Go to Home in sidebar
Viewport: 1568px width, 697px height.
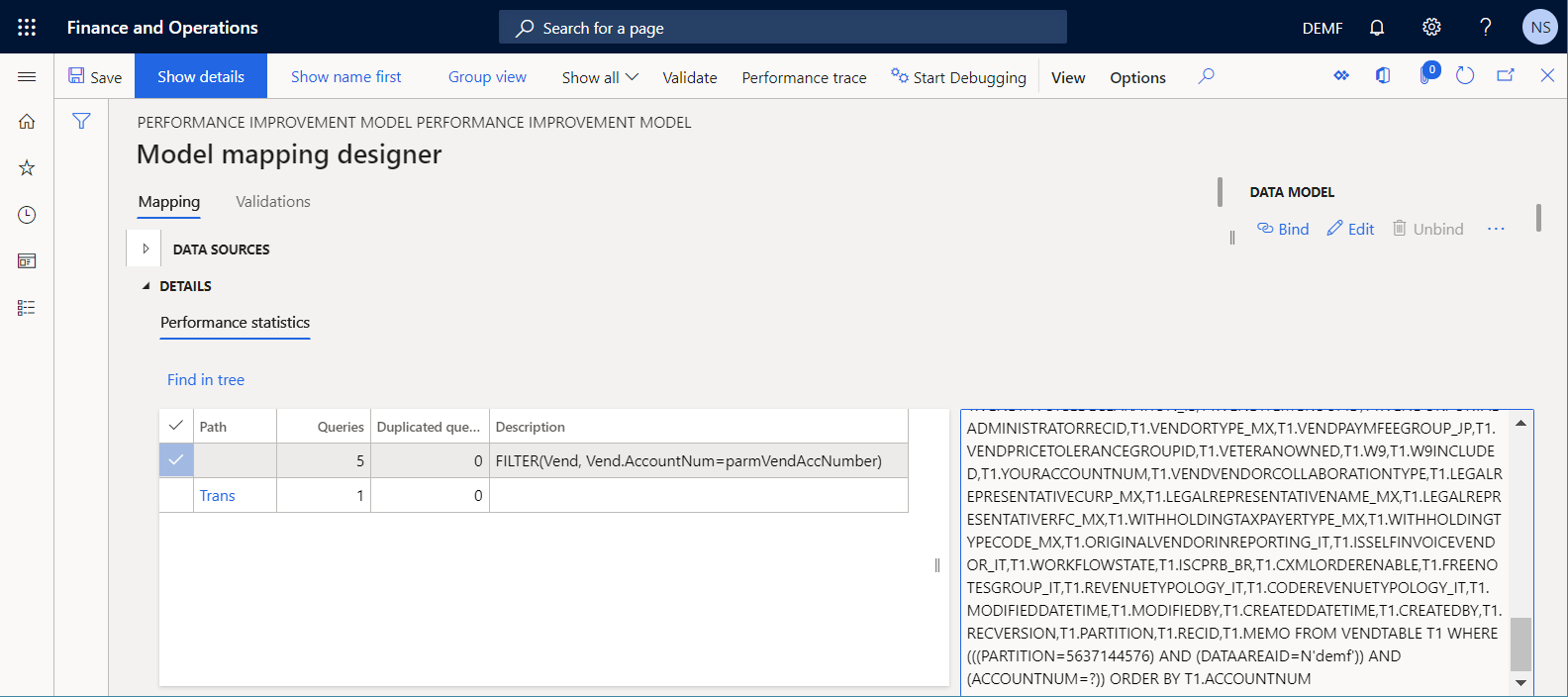click(x=27, y=121)
